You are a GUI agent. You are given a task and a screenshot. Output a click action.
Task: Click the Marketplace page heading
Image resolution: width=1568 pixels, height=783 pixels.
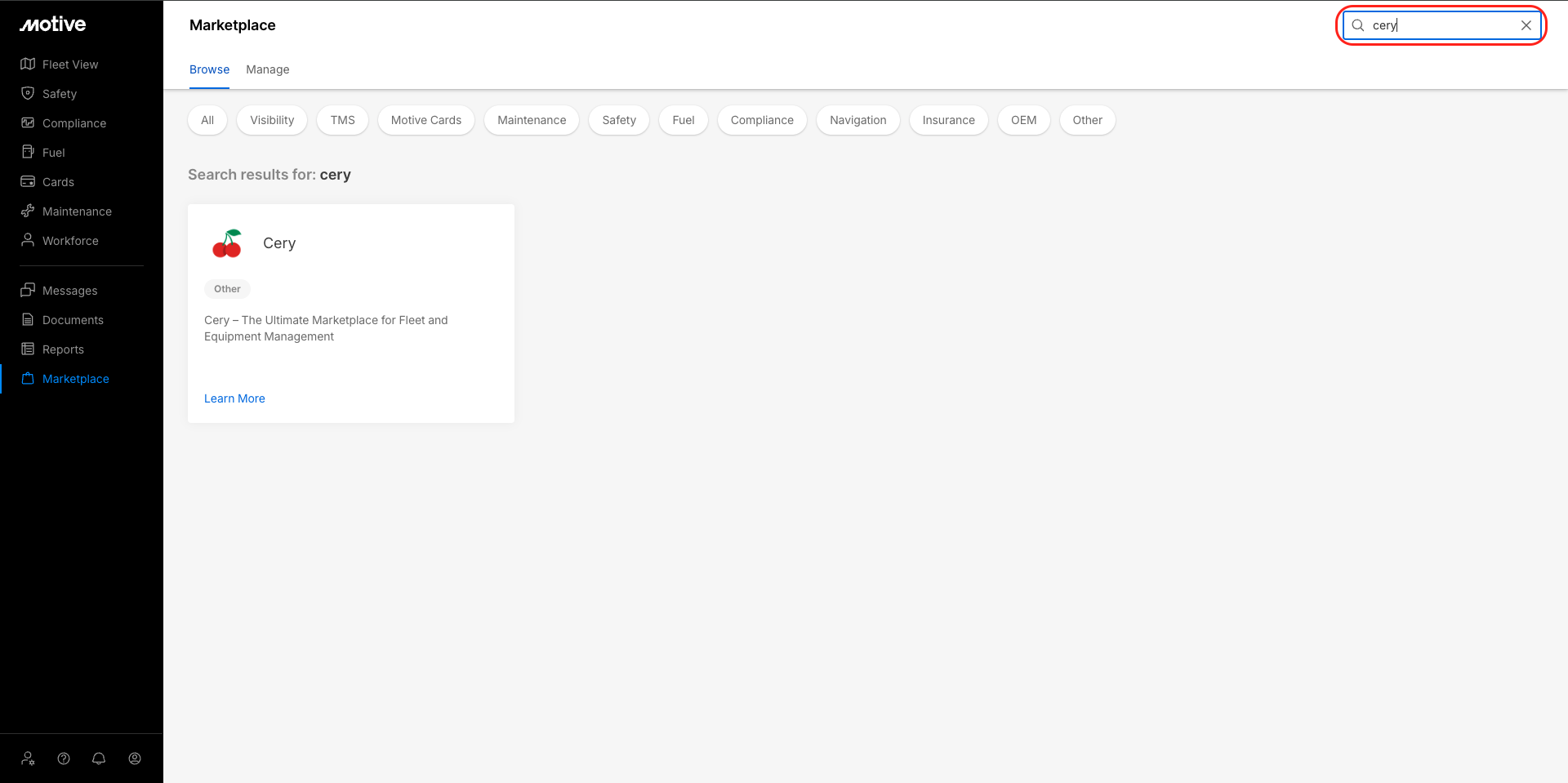pos(233,25)
